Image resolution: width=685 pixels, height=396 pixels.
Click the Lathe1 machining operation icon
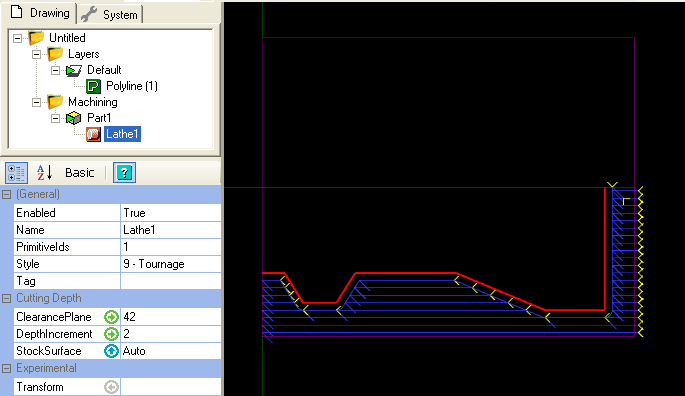[x=93, y=134]
